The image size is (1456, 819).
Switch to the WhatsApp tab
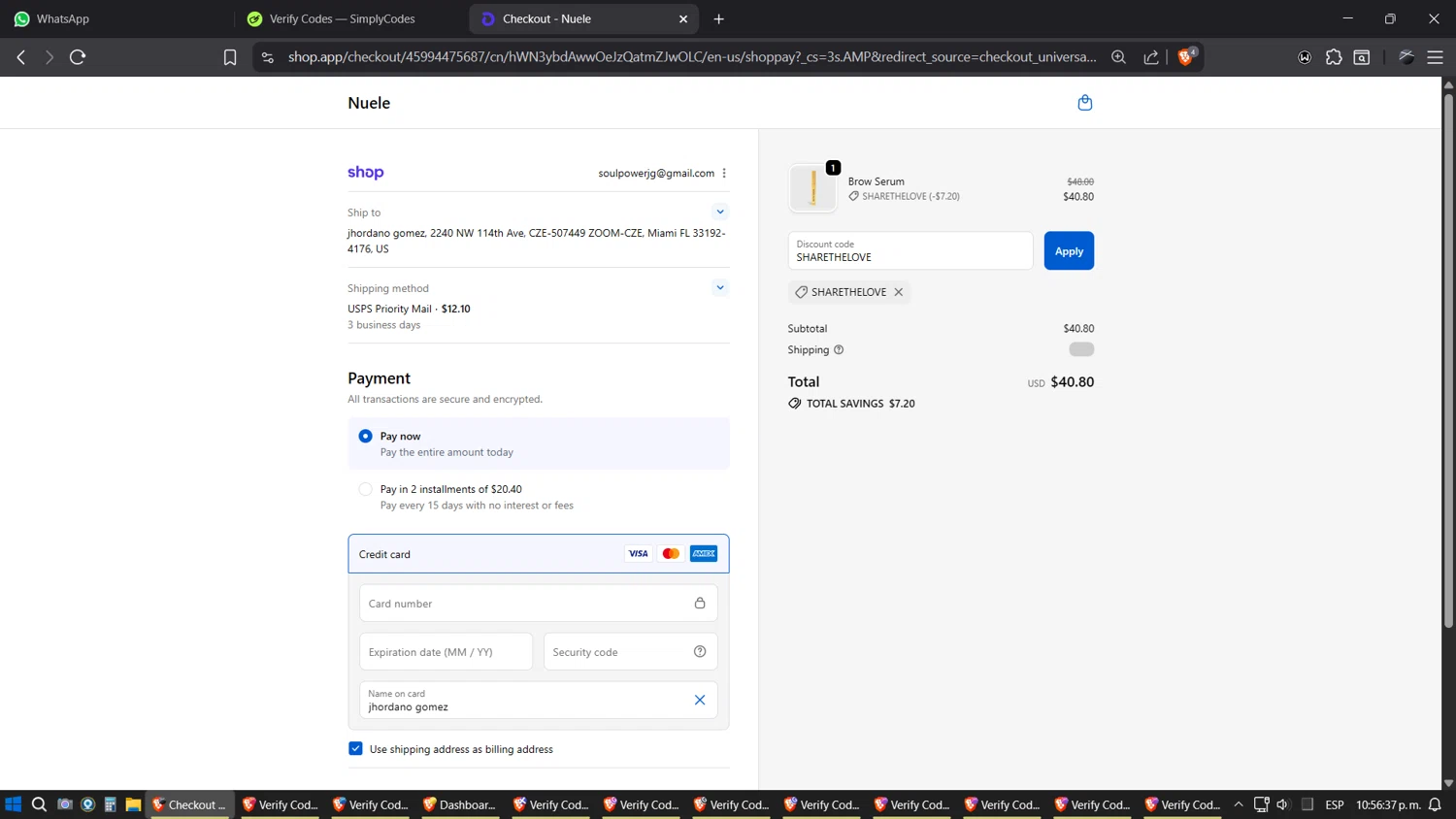(x=116, y=18)
